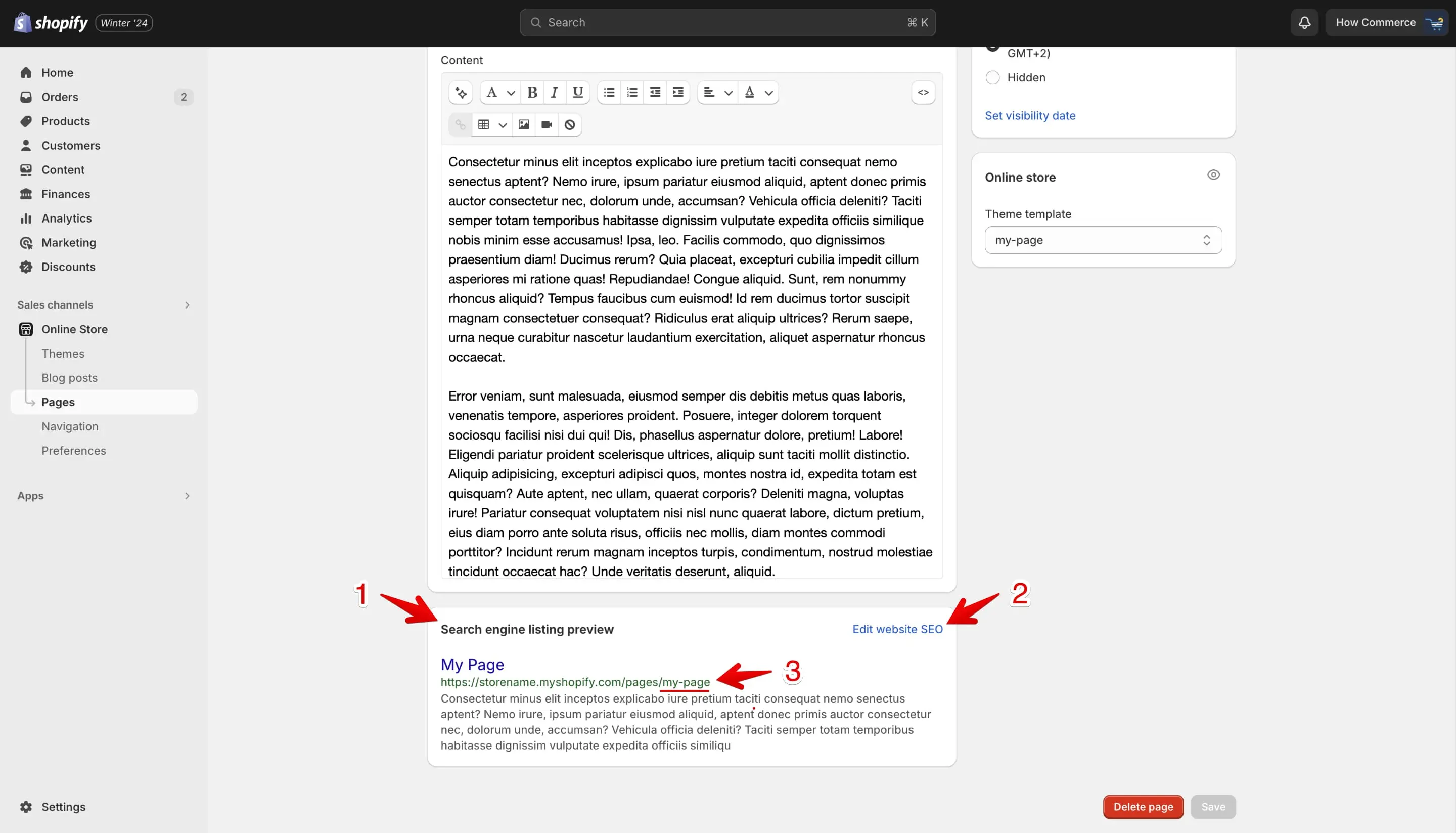
Task: Click the outdent icon
Action: pos(655,93)
